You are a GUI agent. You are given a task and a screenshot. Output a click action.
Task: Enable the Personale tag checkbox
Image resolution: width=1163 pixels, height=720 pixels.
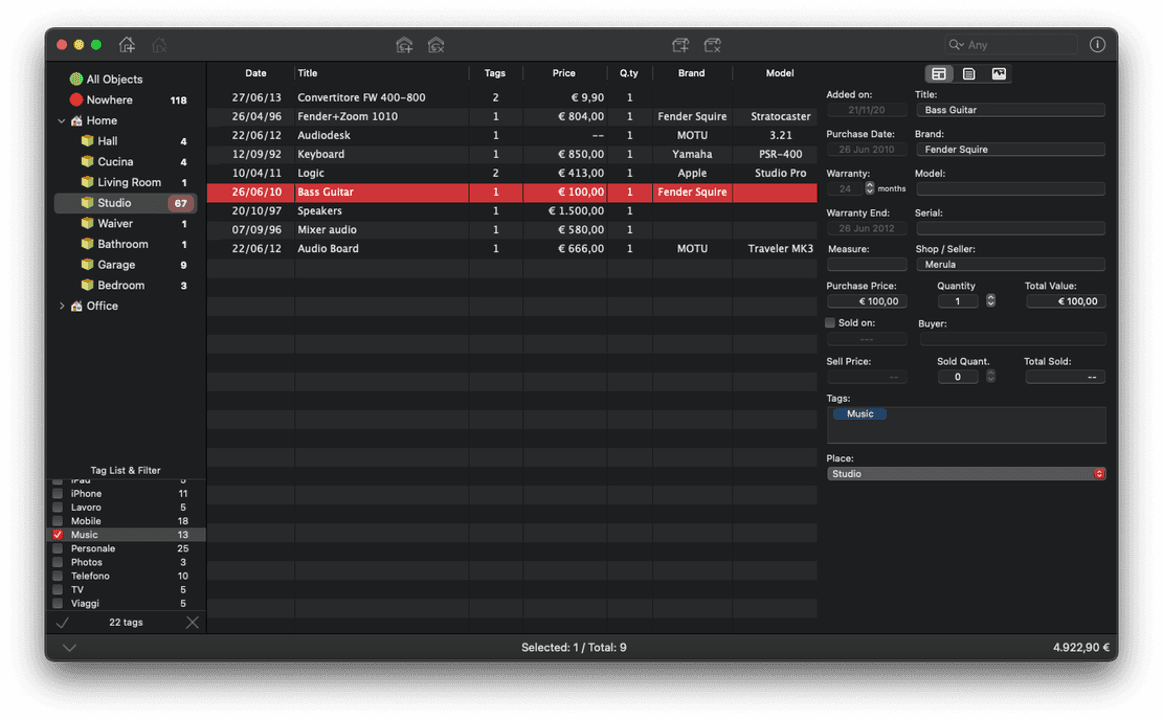[x=58, y=549]
